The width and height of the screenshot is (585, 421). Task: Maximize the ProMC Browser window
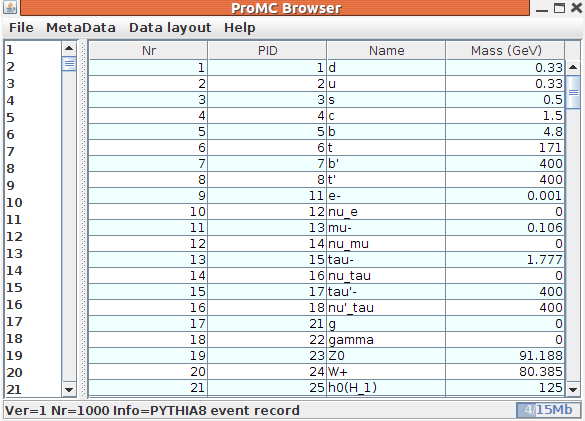click(x=559, y=8)
